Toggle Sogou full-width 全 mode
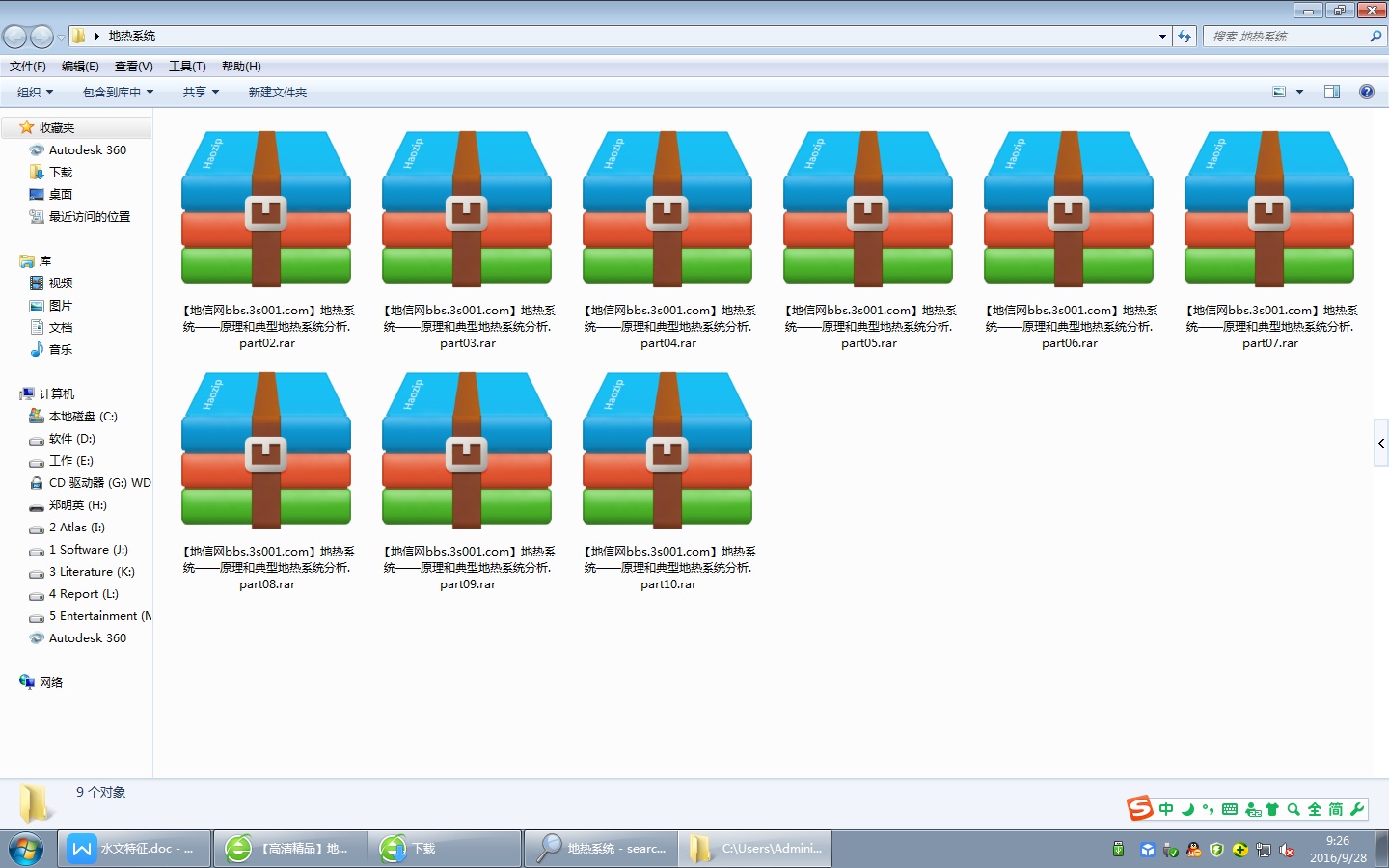Viewport: 1389px width, 868px height. 1315,809
